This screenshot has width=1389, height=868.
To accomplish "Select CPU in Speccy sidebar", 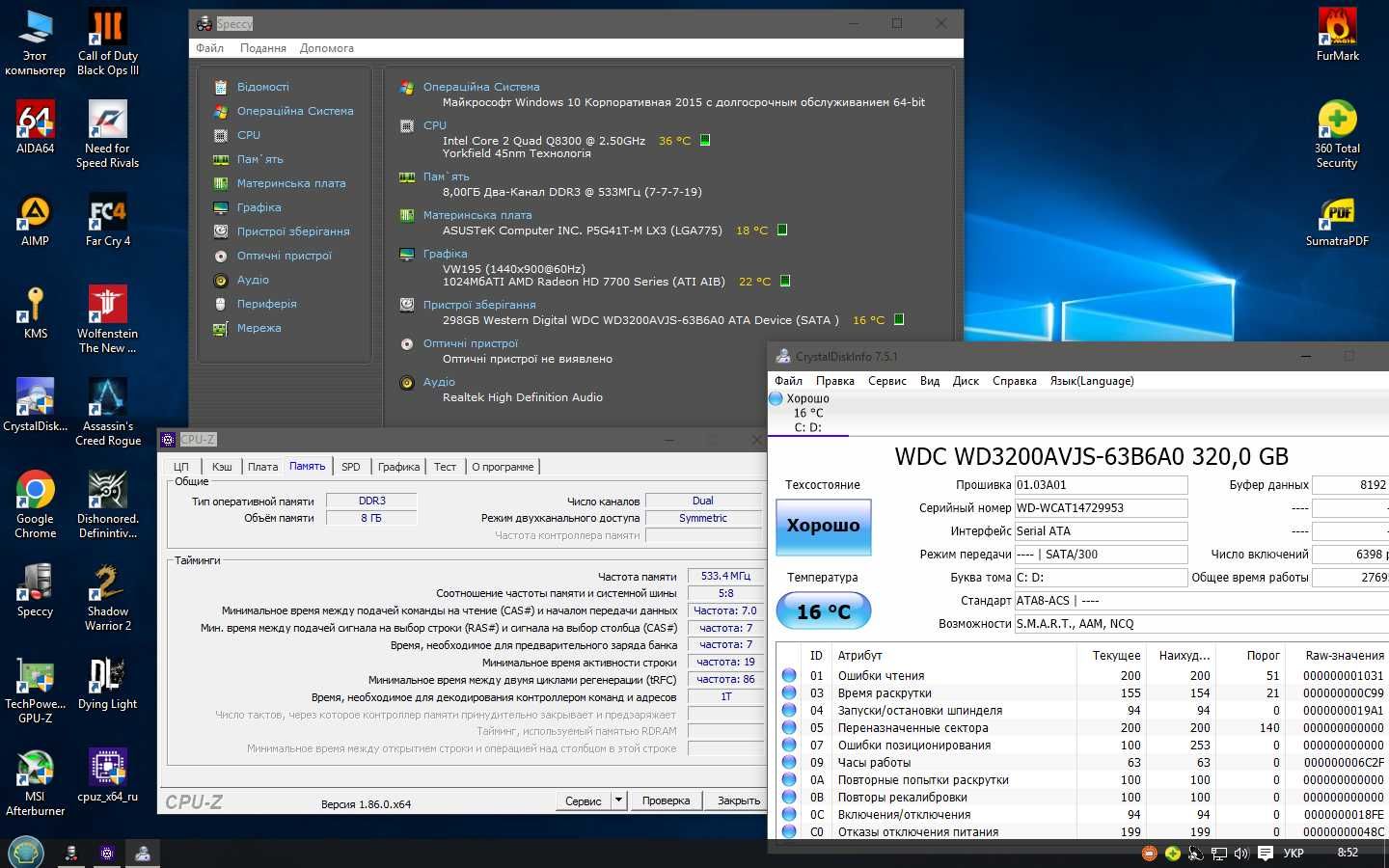I will point(249,135).
